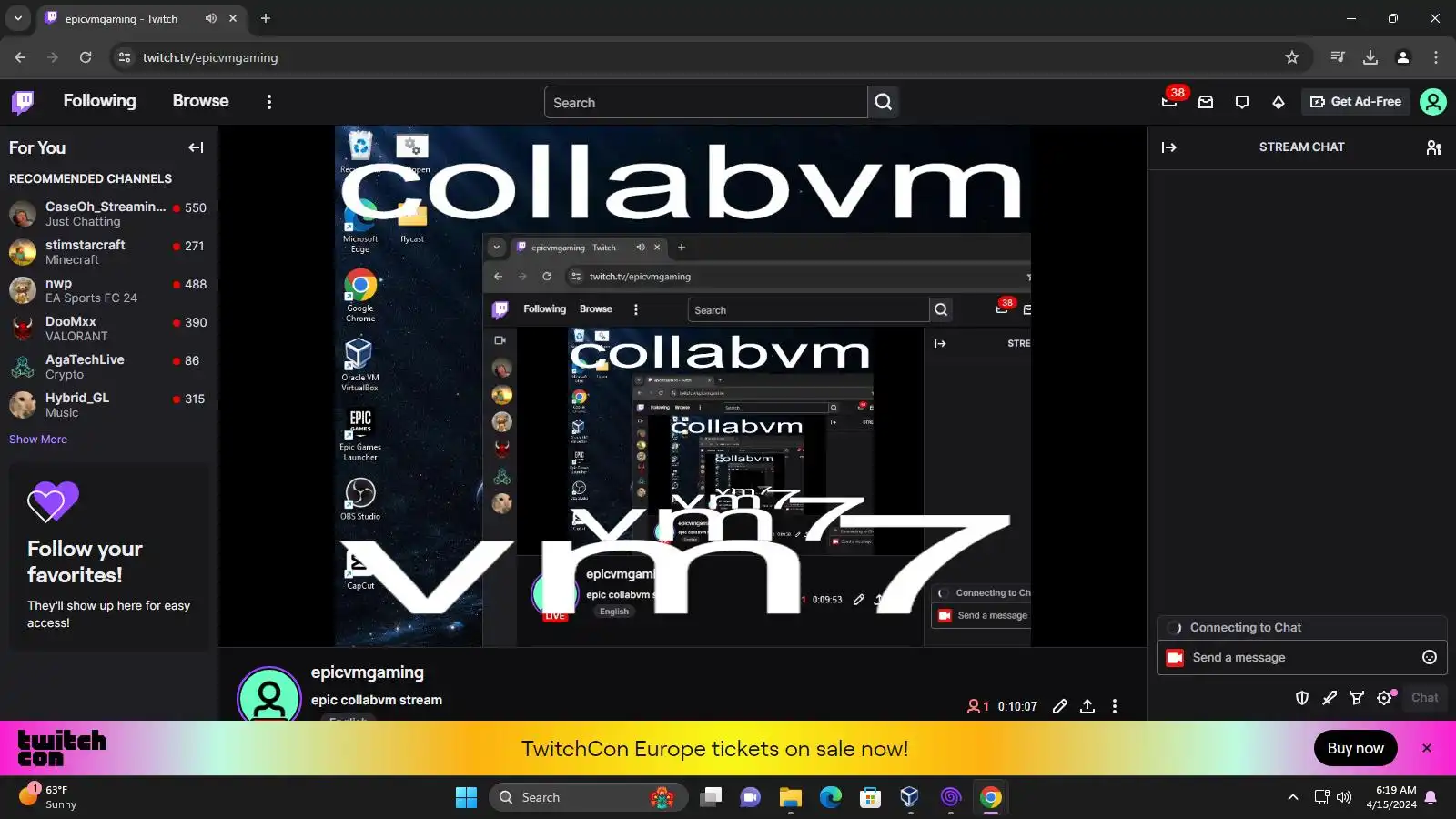Click the Buy now TwitchCon button
Image resolution: width=1456 pixels, height=819 pixels.
(x=1355, y=748)
